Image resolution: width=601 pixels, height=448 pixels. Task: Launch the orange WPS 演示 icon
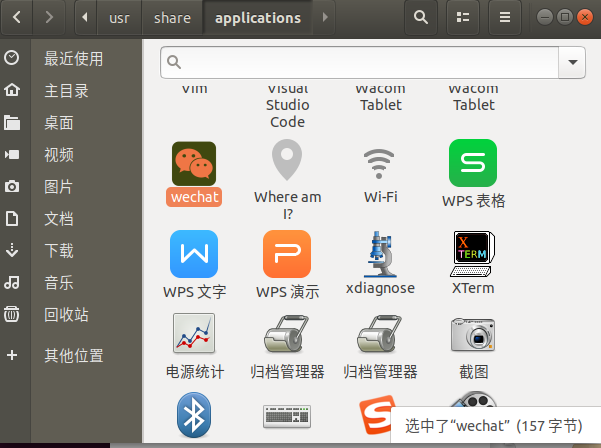tap(287, 254)
